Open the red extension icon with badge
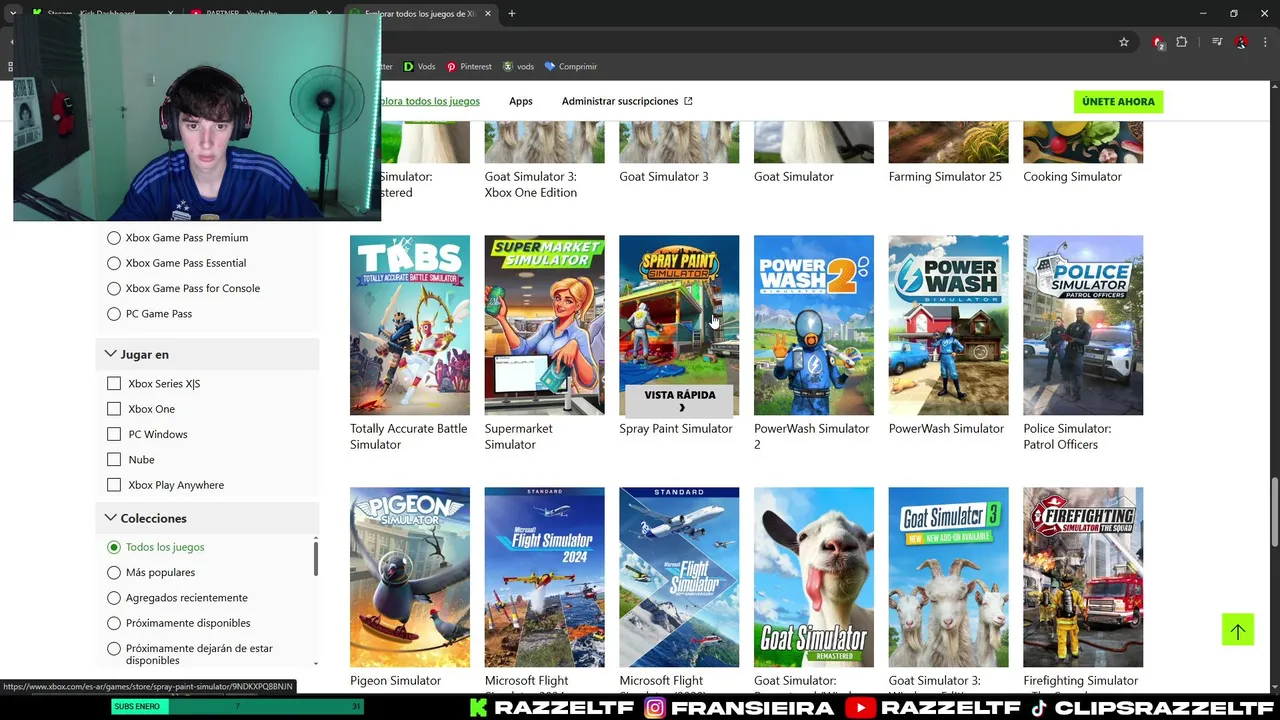1280x720 pixels. pos(1158,42)
